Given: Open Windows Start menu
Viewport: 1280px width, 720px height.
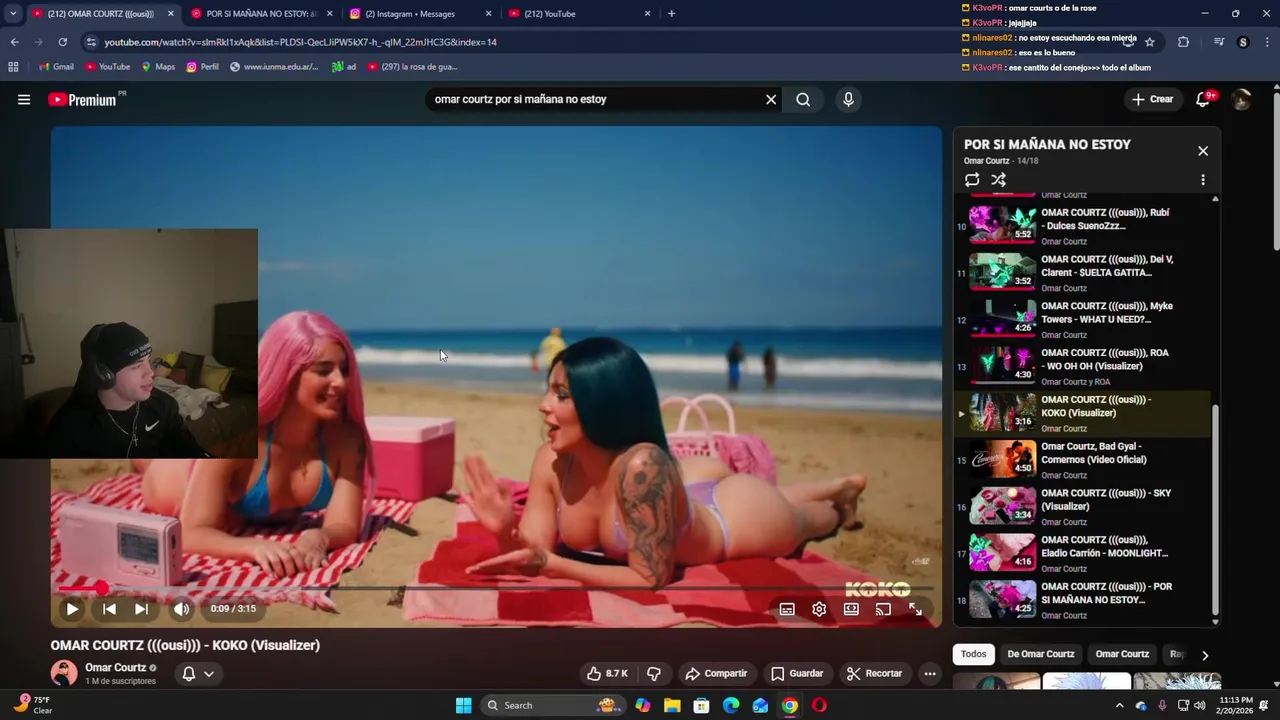Looking at the screenshot, I should pyautogui.click(x=463, y=705).
